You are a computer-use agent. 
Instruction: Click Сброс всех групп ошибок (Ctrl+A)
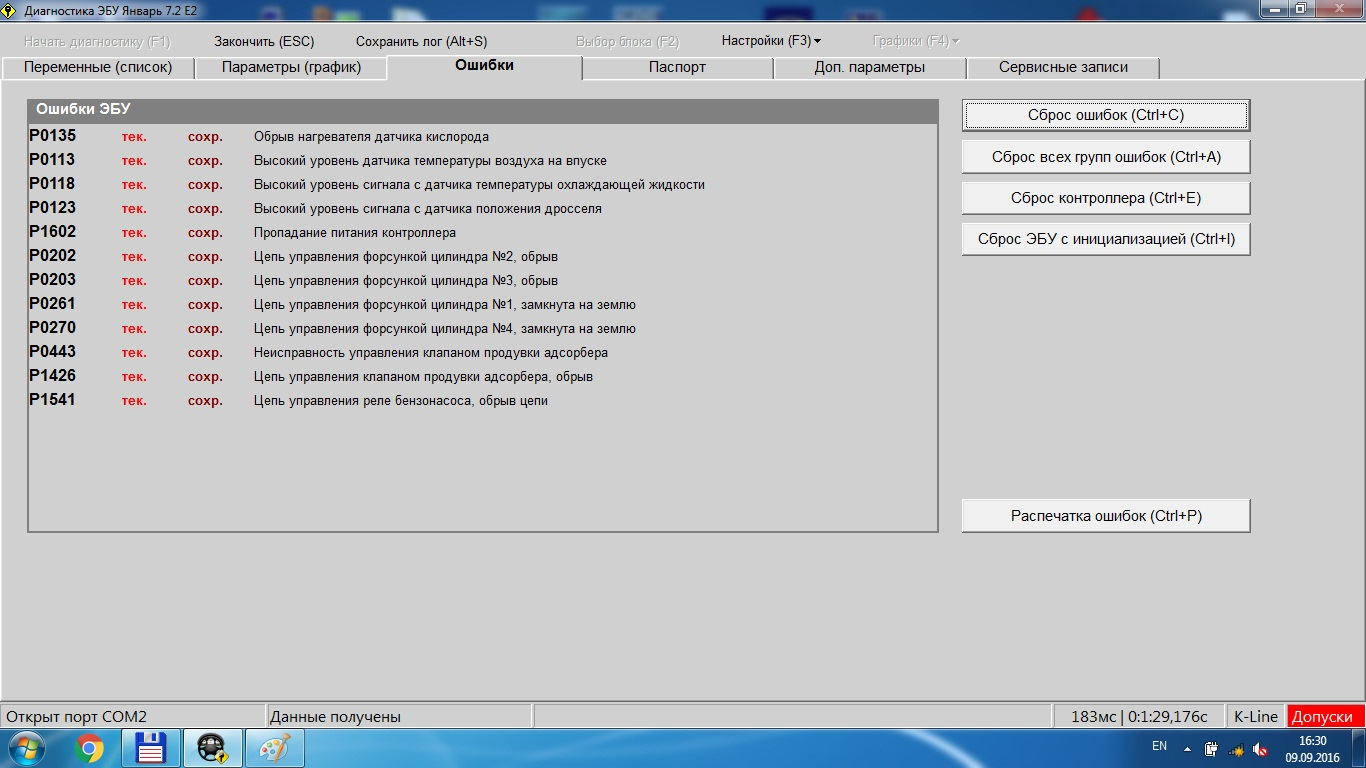[x=1106, y=157]
